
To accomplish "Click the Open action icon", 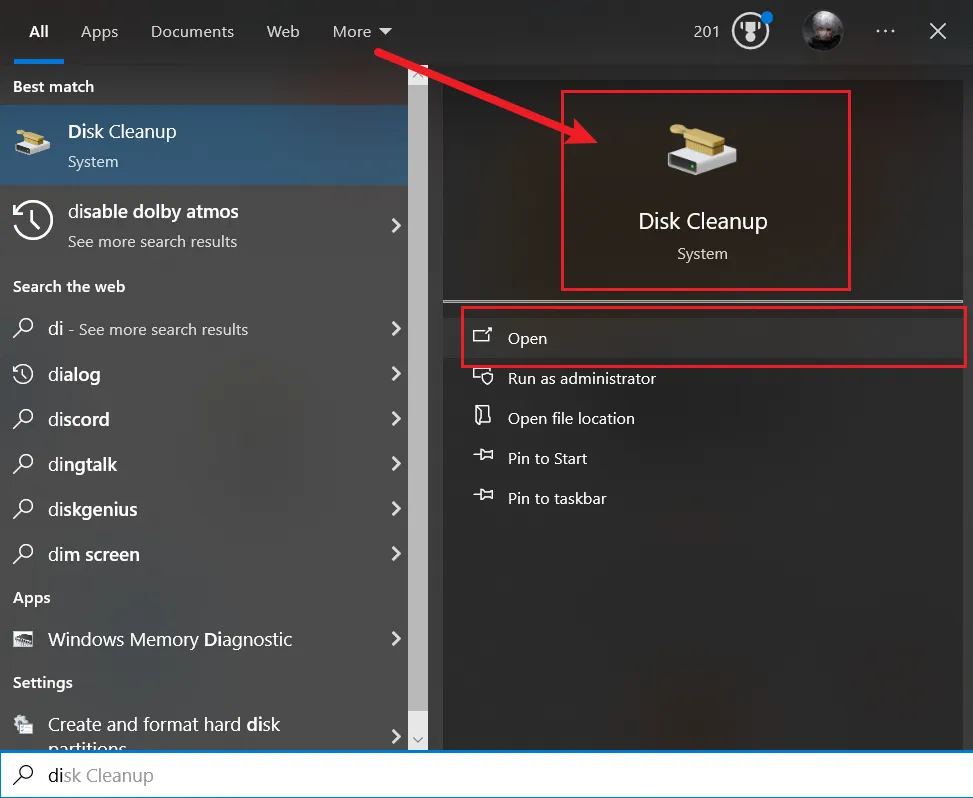I will 483,336.
